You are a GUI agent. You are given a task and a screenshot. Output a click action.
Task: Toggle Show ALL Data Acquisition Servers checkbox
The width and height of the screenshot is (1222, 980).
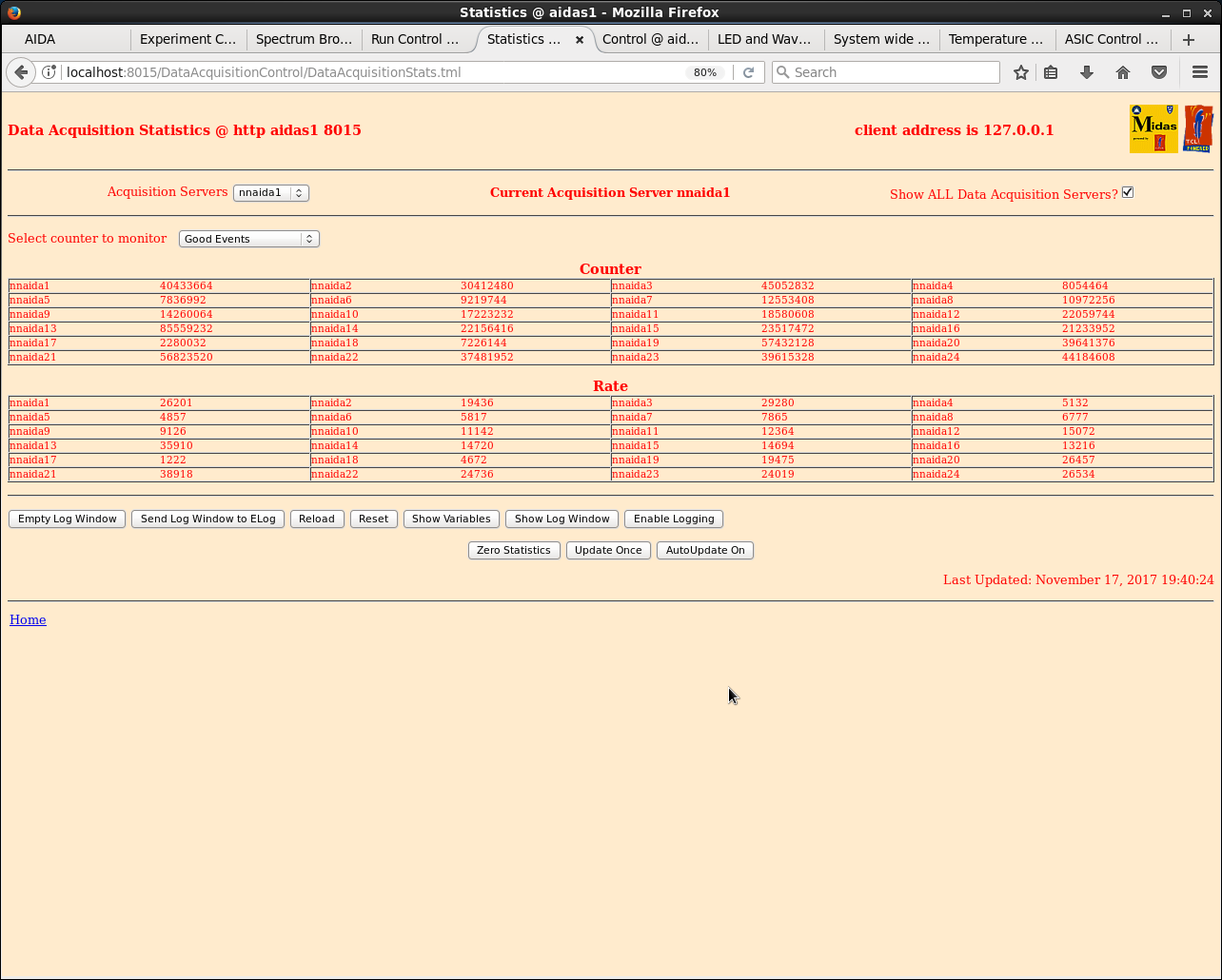[1128, 192]
